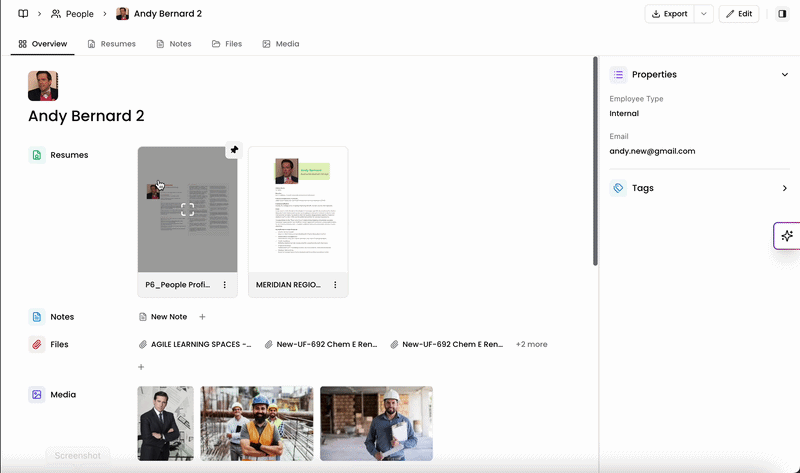Click the Employee Type property label
Image resolution: width=800 pixels, height=473 pixels.
tap(636, 99)
